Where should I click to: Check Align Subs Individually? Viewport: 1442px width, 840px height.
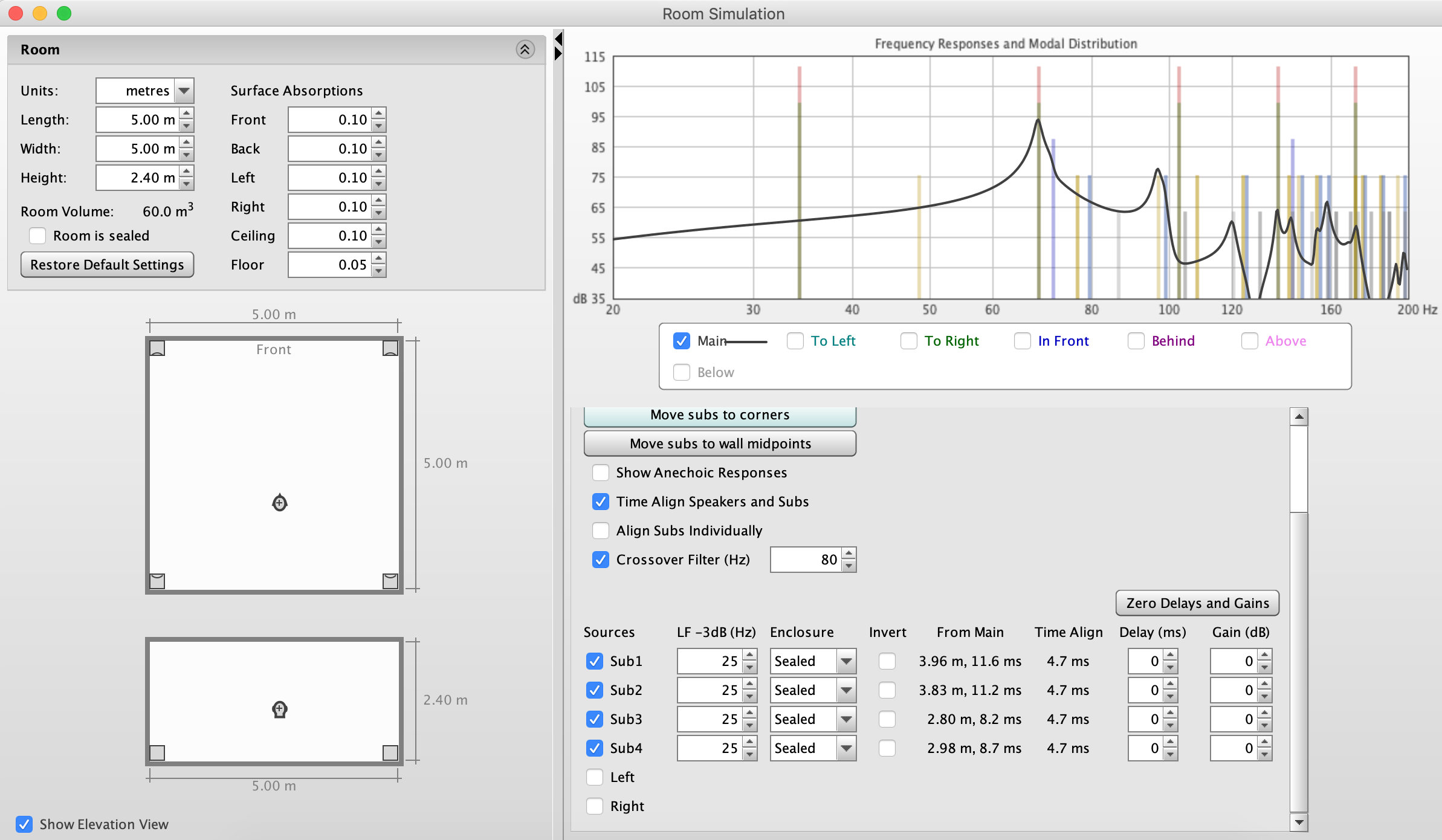(601, 531)
